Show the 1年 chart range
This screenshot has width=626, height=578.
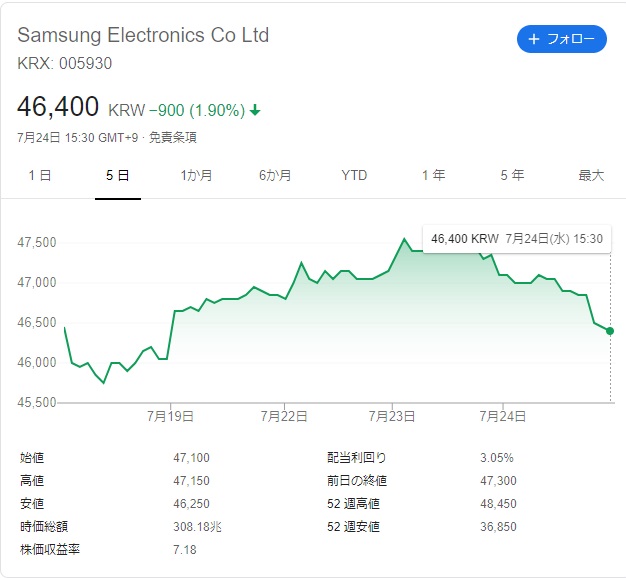coord(433,175)
